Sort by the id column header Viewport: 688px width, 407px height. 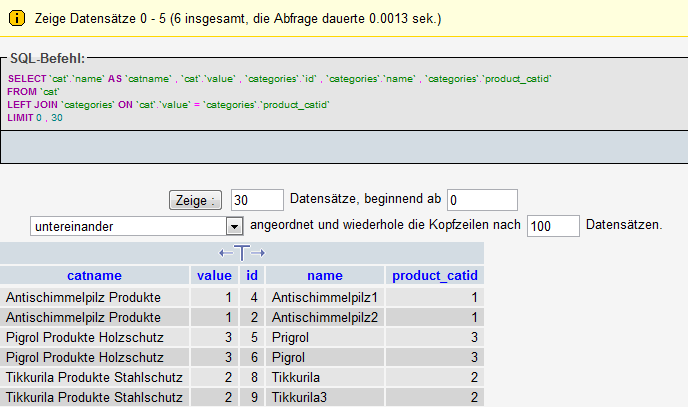252,275
